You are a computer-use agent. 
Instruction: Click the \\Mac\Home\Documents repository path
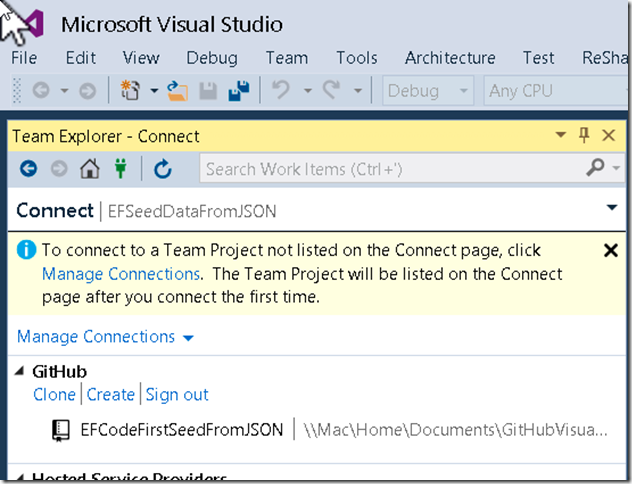pos(455,430)
